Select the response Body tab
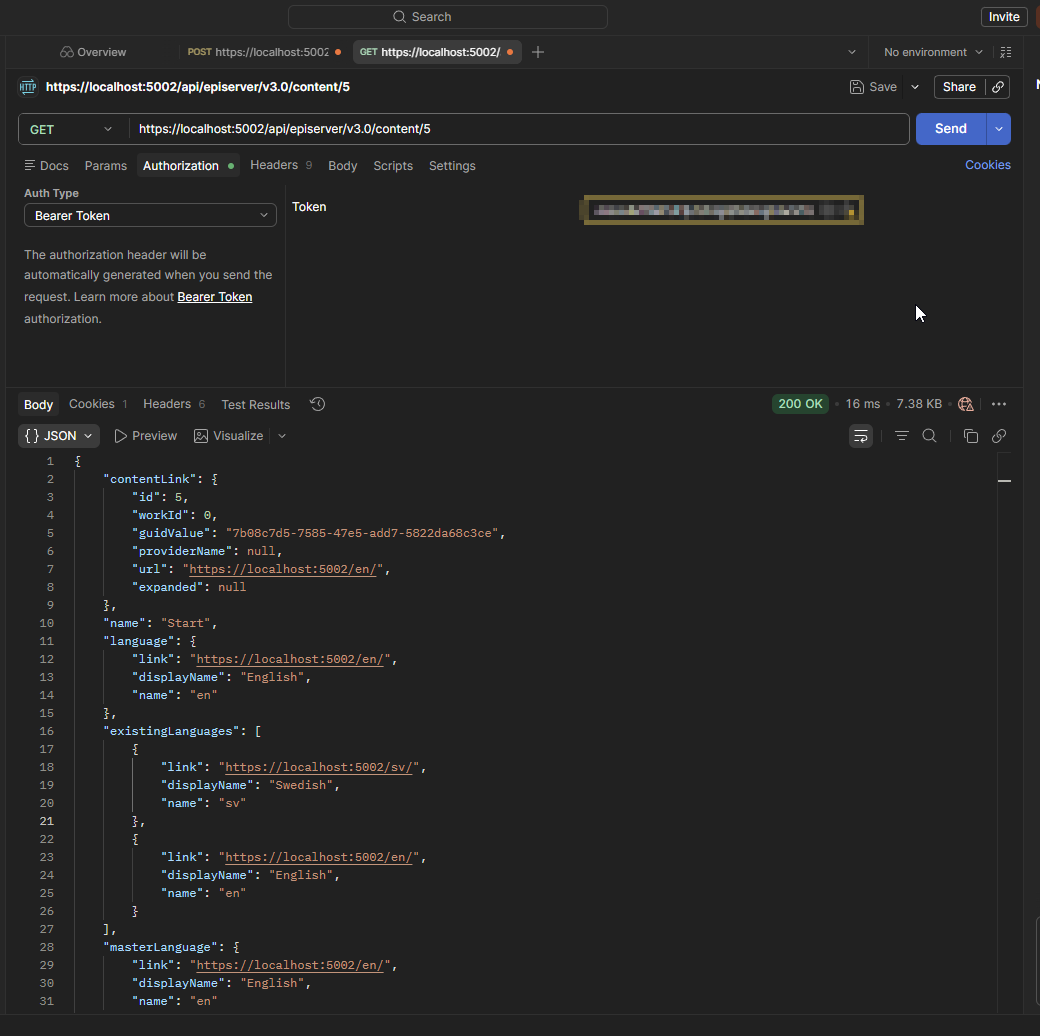This screenshot has width=1040, height=1036. pos(38,405)
